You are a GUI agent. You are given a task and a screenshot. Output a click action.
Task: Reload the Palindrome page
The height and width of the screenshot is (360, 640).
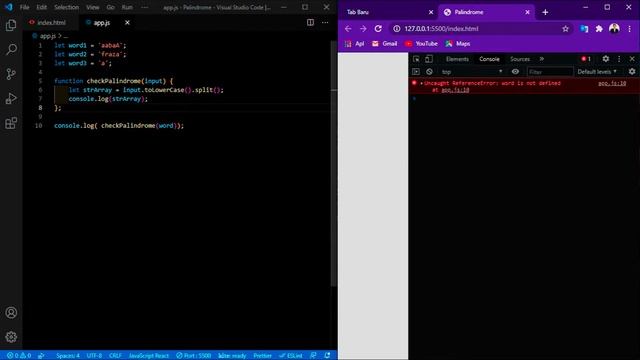[x=378, y=29]
